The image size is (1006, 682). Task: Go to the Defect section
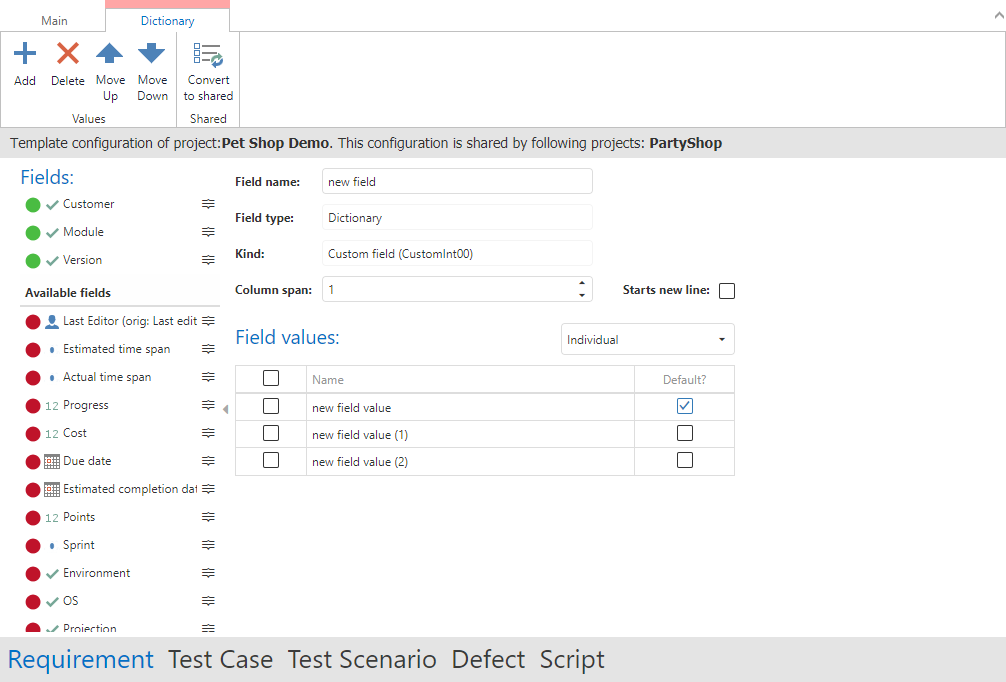tap(488, 660)
